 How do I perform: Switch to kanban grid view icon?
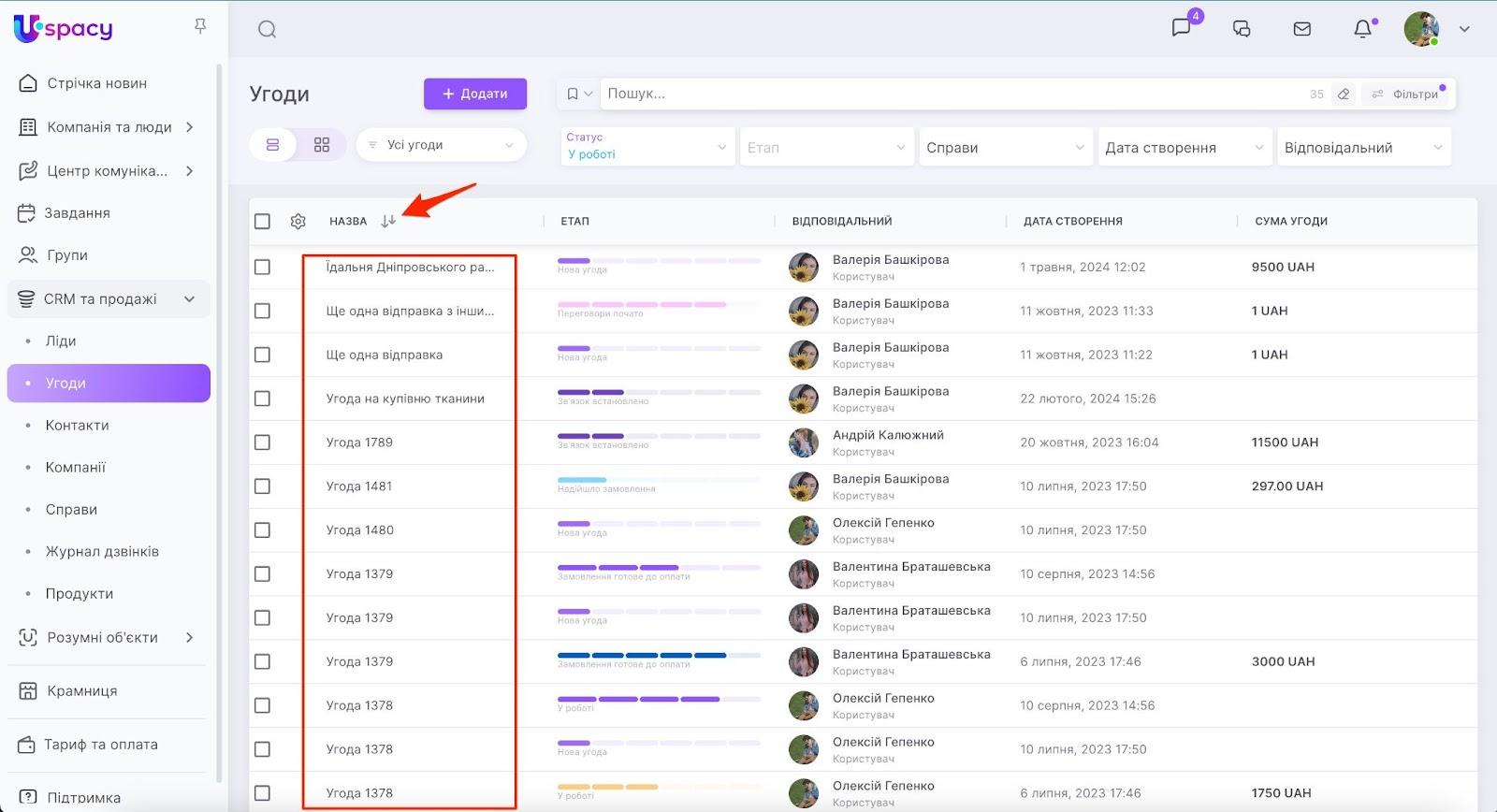tap(321, 145)
